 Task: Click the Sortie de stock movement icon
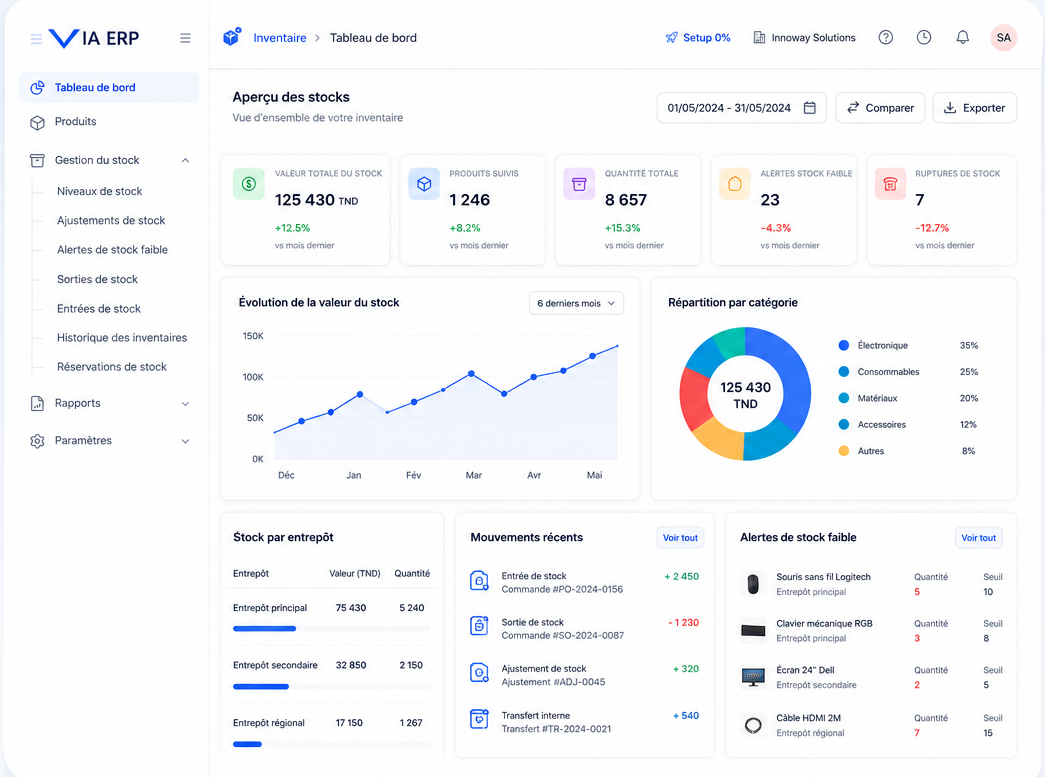(479, 625)
